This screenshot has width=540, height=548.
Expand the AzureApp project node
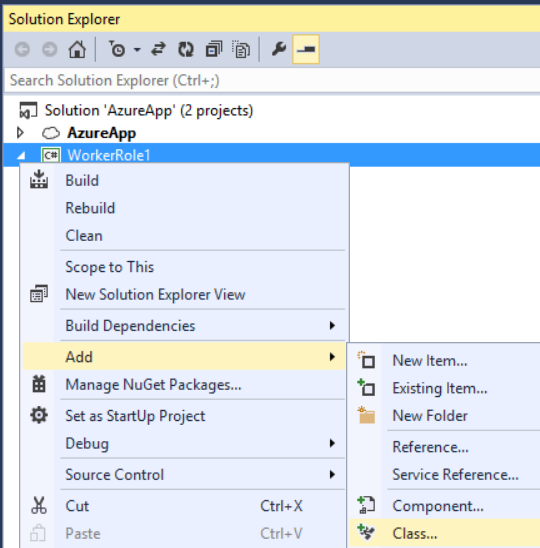[x=20, y=133]
